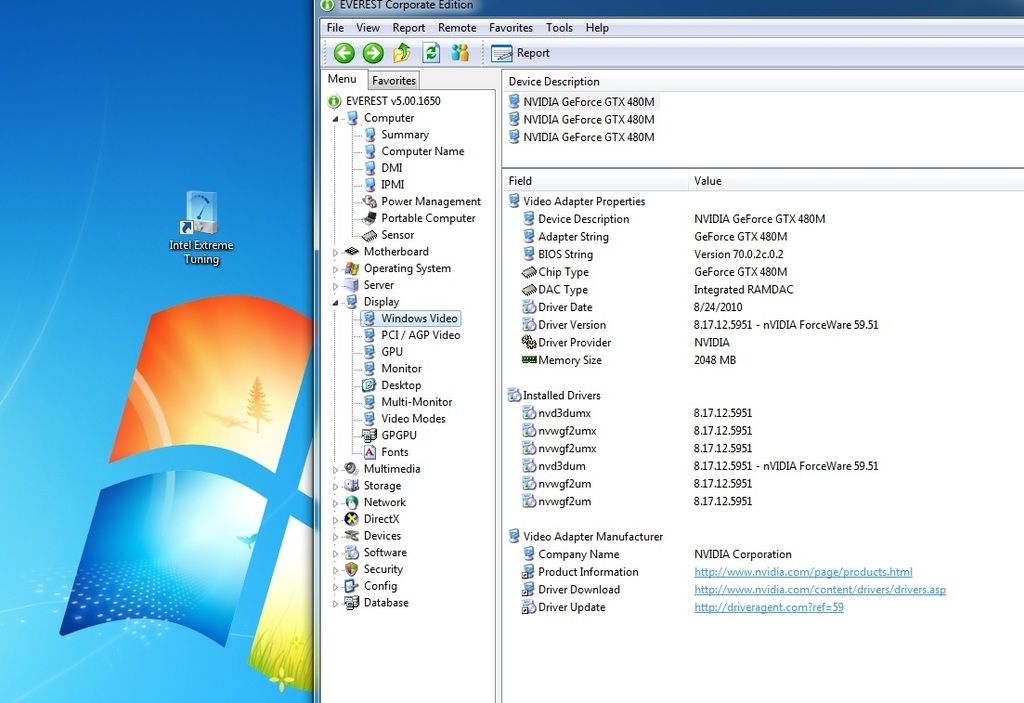1024x703 pixels.
Task: Open the Tools menu
Action: coord(559,27)
